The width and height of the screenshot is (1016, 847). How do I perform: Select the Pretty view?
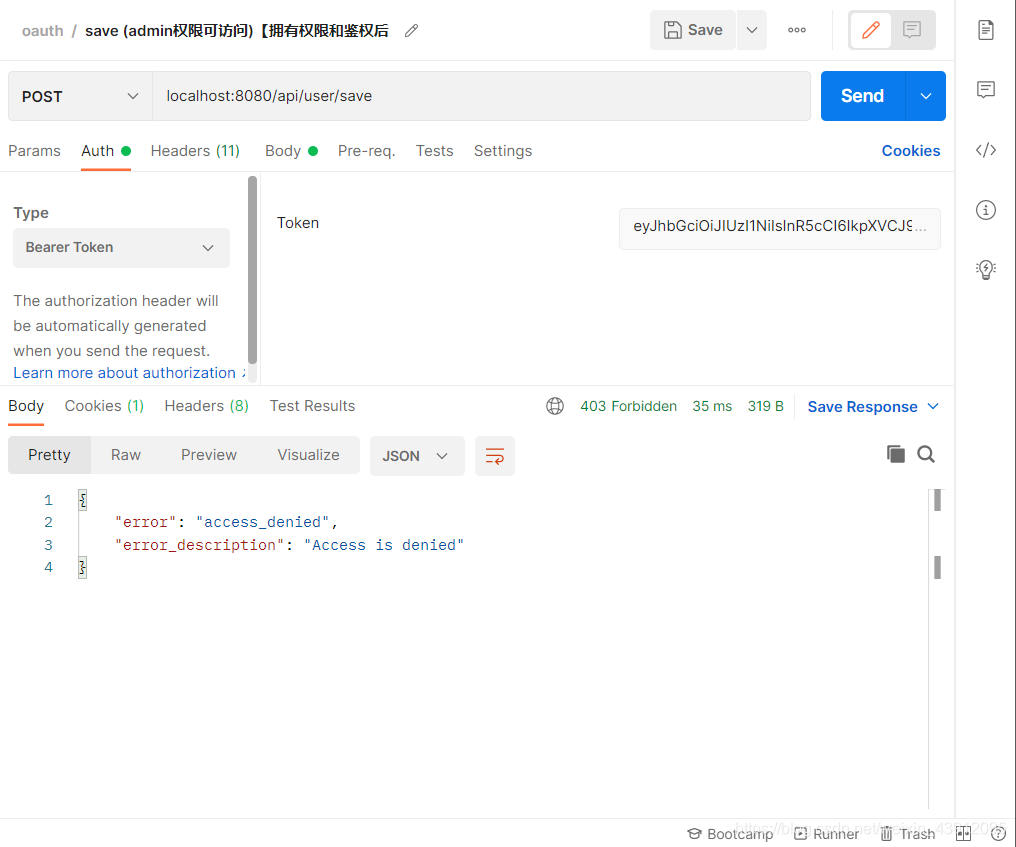[x=49, y=455]
